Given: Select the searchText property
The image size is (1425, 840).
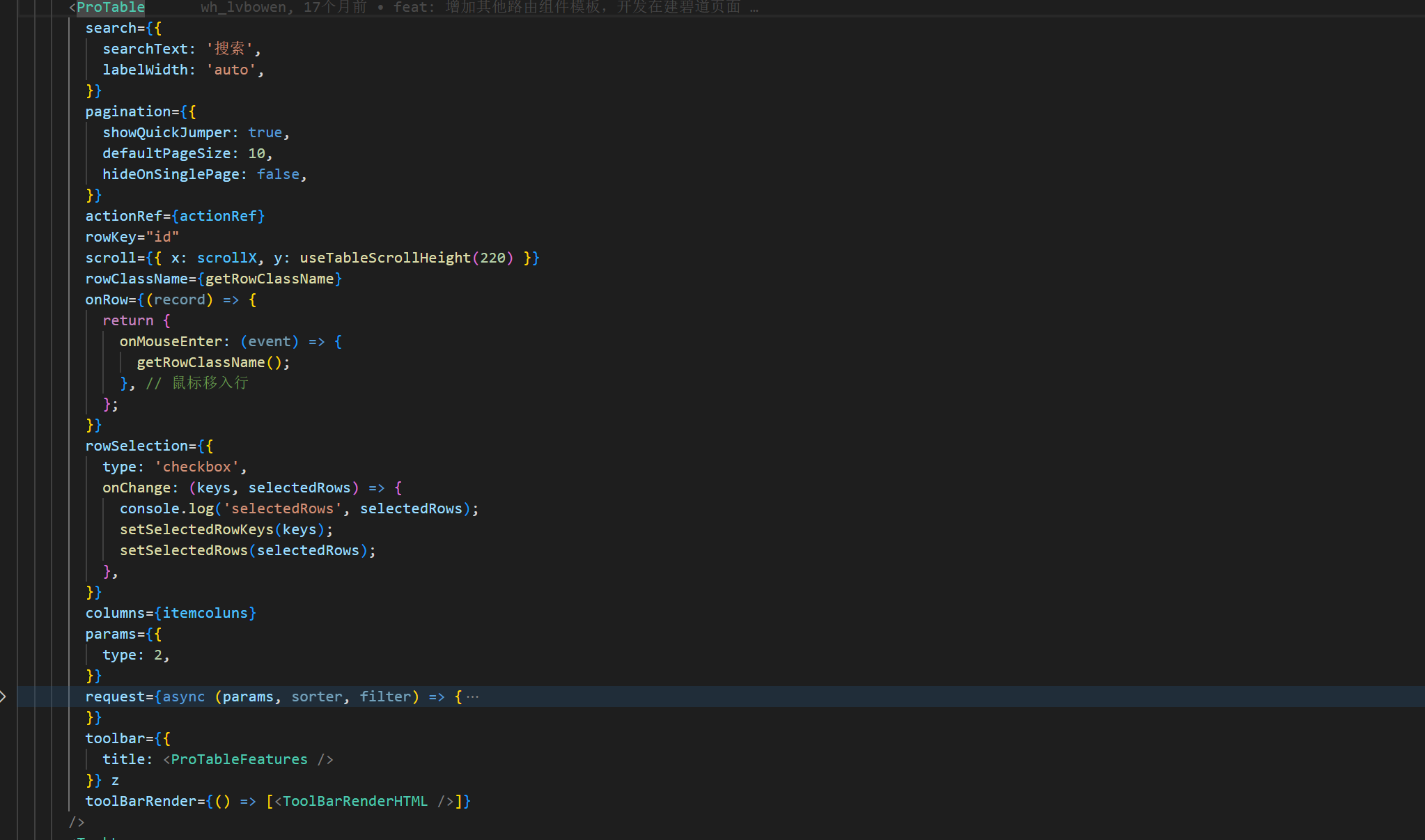Looking at the screenshot, I should click(x=146, y=48).
